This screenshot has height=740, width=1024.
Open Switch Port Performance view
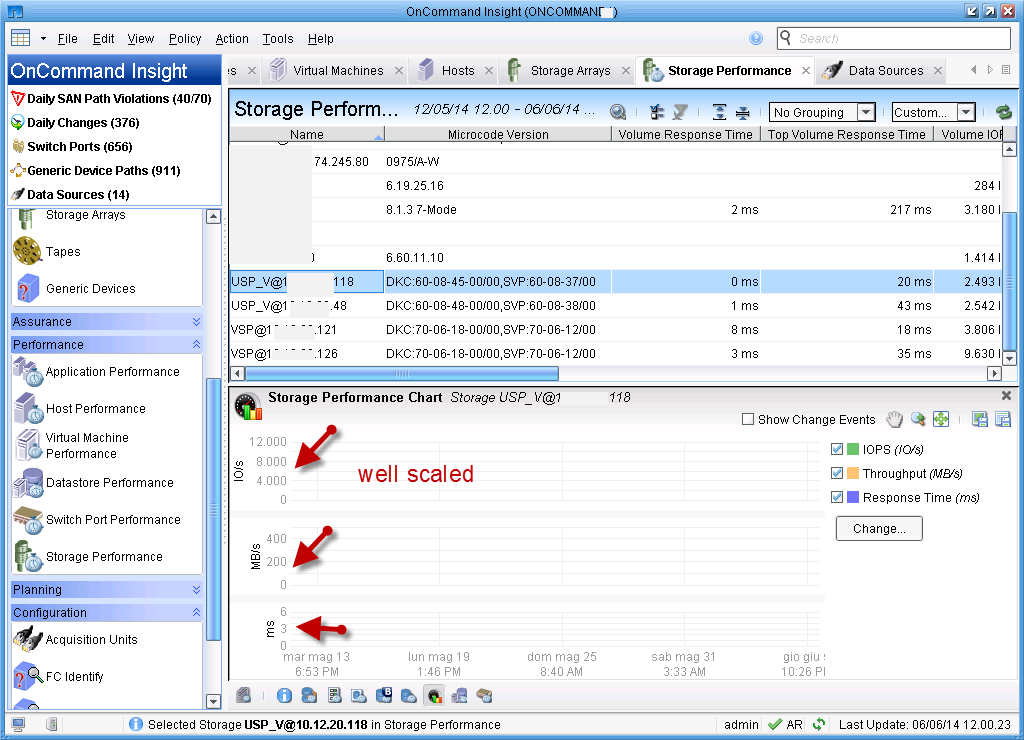tap(113, 520)
